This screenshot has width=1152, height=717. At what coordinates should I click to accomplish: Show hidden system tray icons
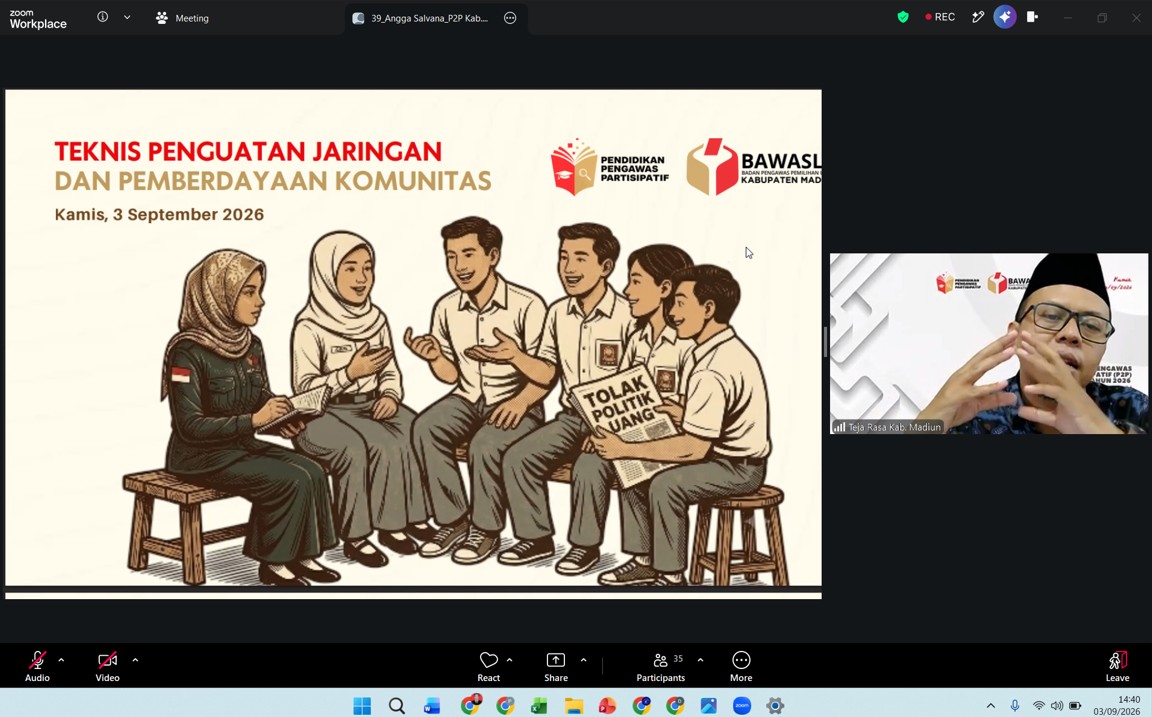pyautogui.click(x=990, y=706)
